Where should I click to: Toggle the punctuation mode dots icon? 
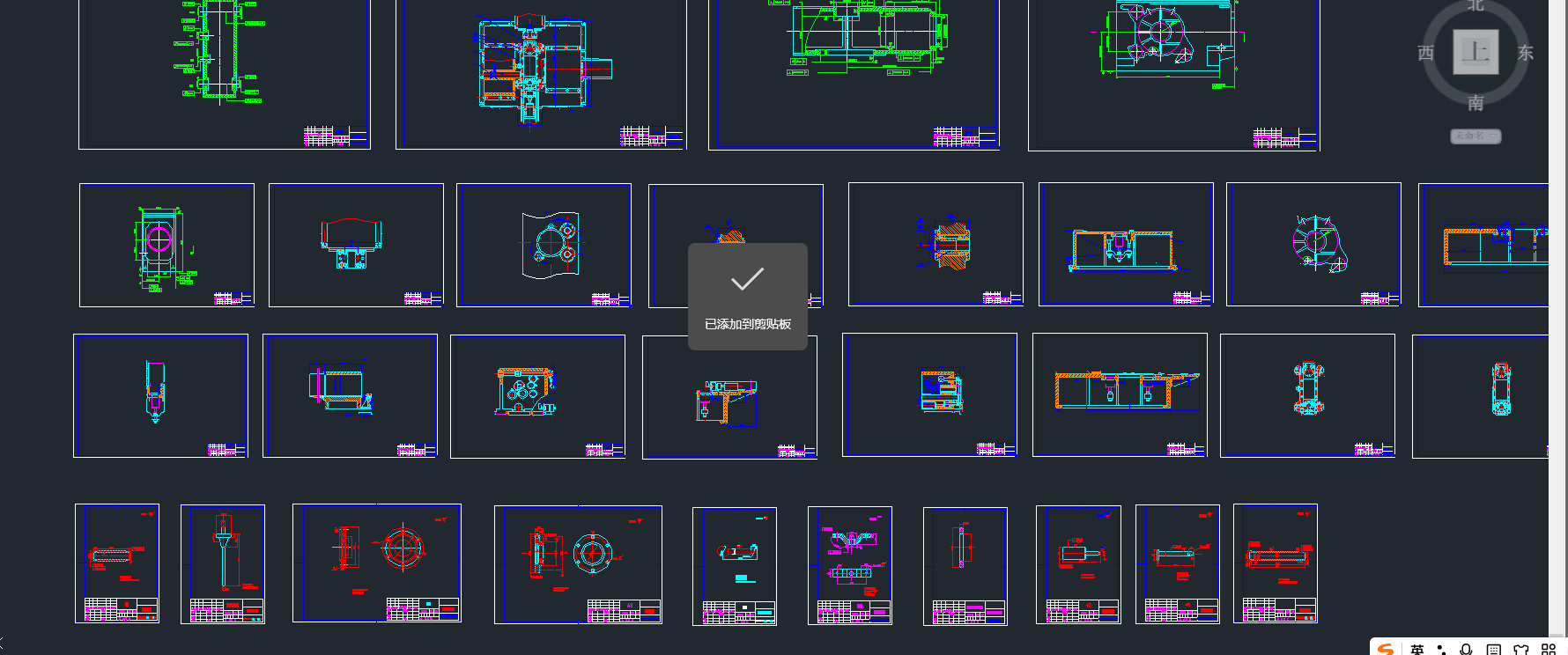(1442, 650)
